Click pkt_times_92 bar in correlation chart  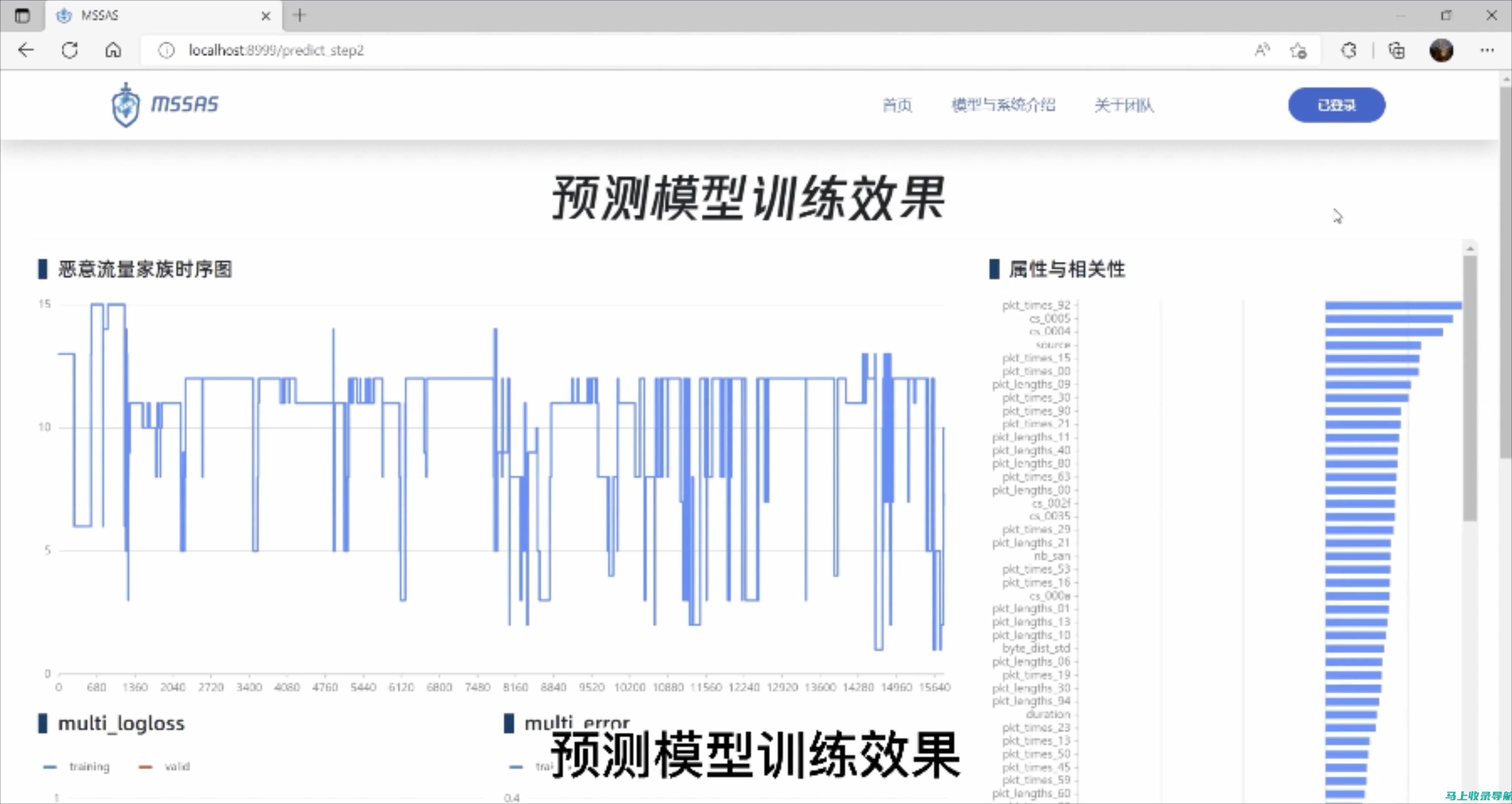[x=1393, y=305]
